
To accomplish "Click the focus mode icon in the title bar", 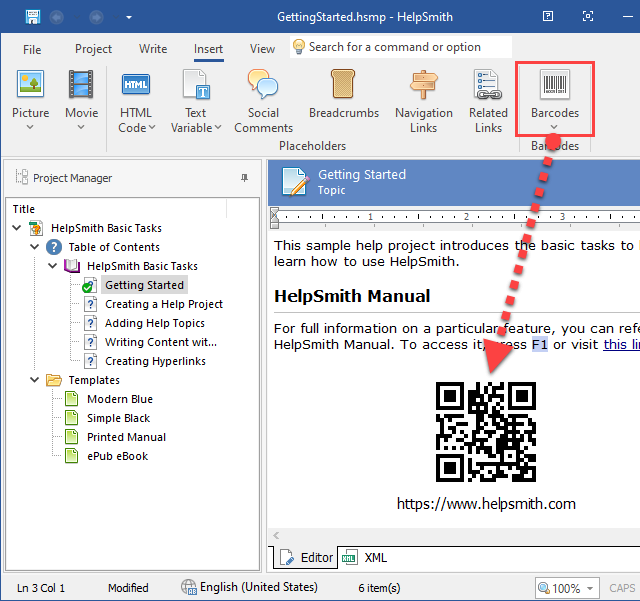I will tap(588, 16).
